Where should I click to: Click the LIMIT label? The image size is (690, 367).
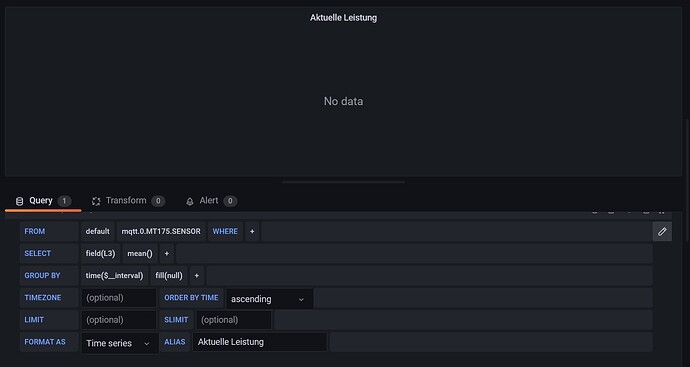coord(49,320)
